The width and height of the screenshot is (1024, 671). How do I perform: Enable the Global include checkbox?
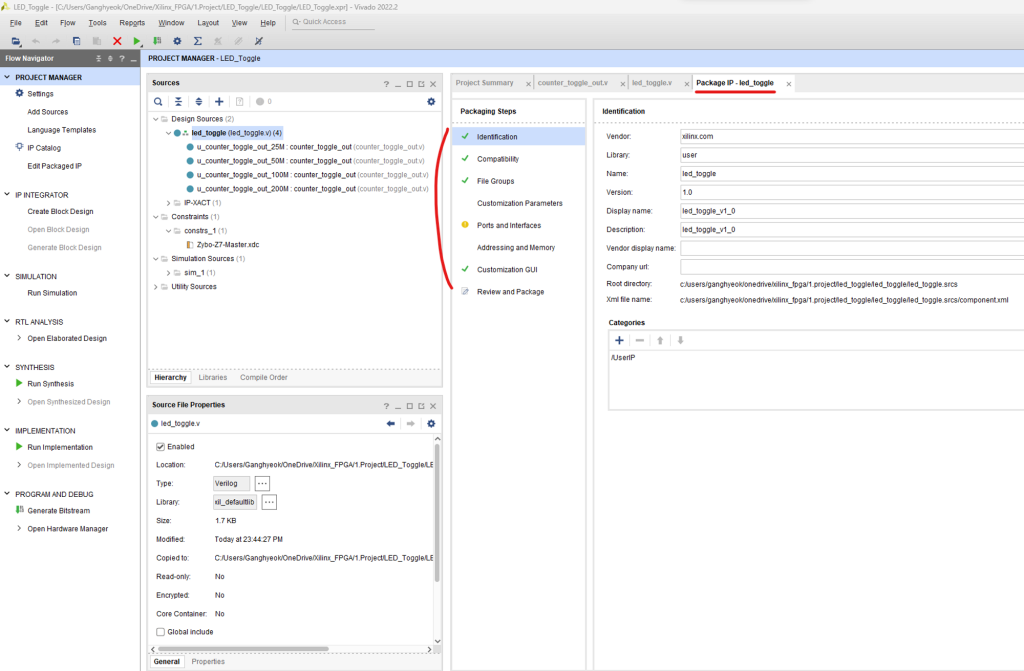pyautogui.click(x=160, y=632)
